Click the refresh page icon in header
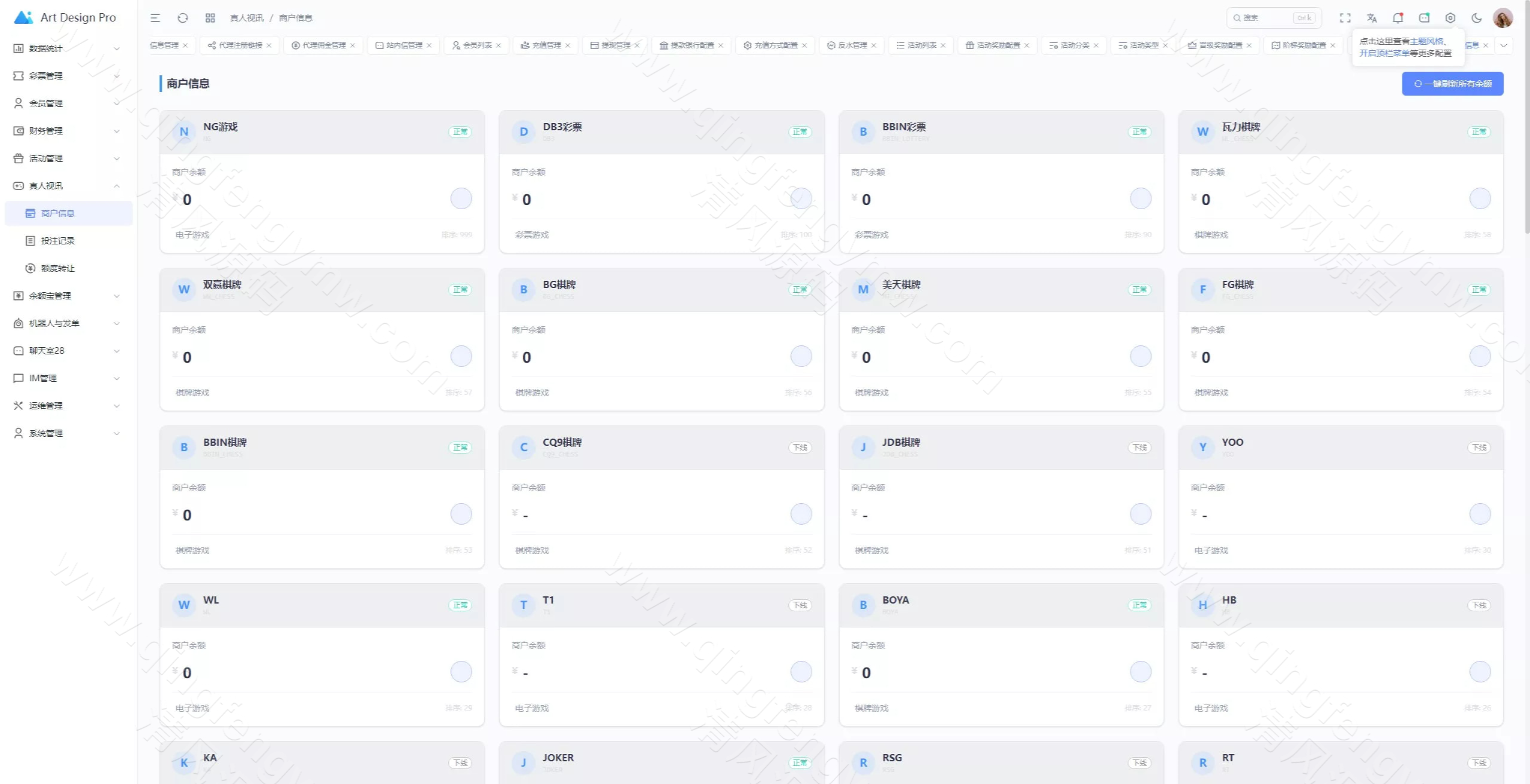The image size is (1530, 784). point(183,18)
